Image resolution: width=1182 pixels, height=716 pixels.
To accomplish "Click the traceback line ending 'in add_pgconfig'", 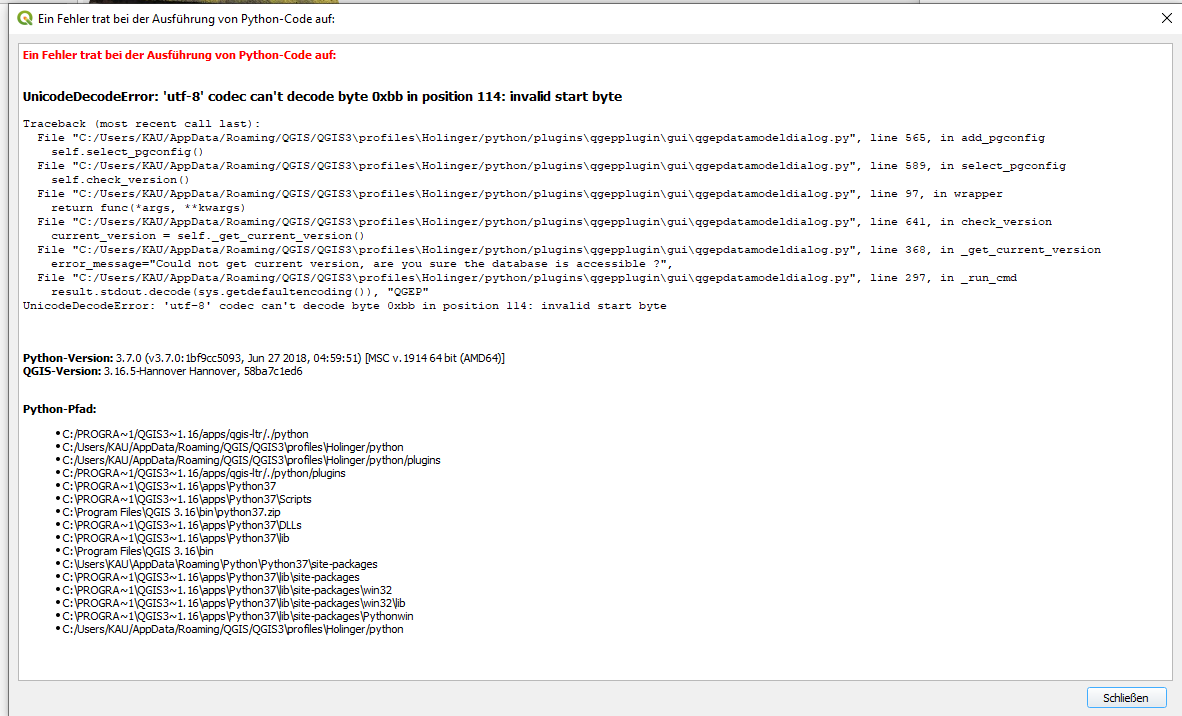I will [541, 138].
